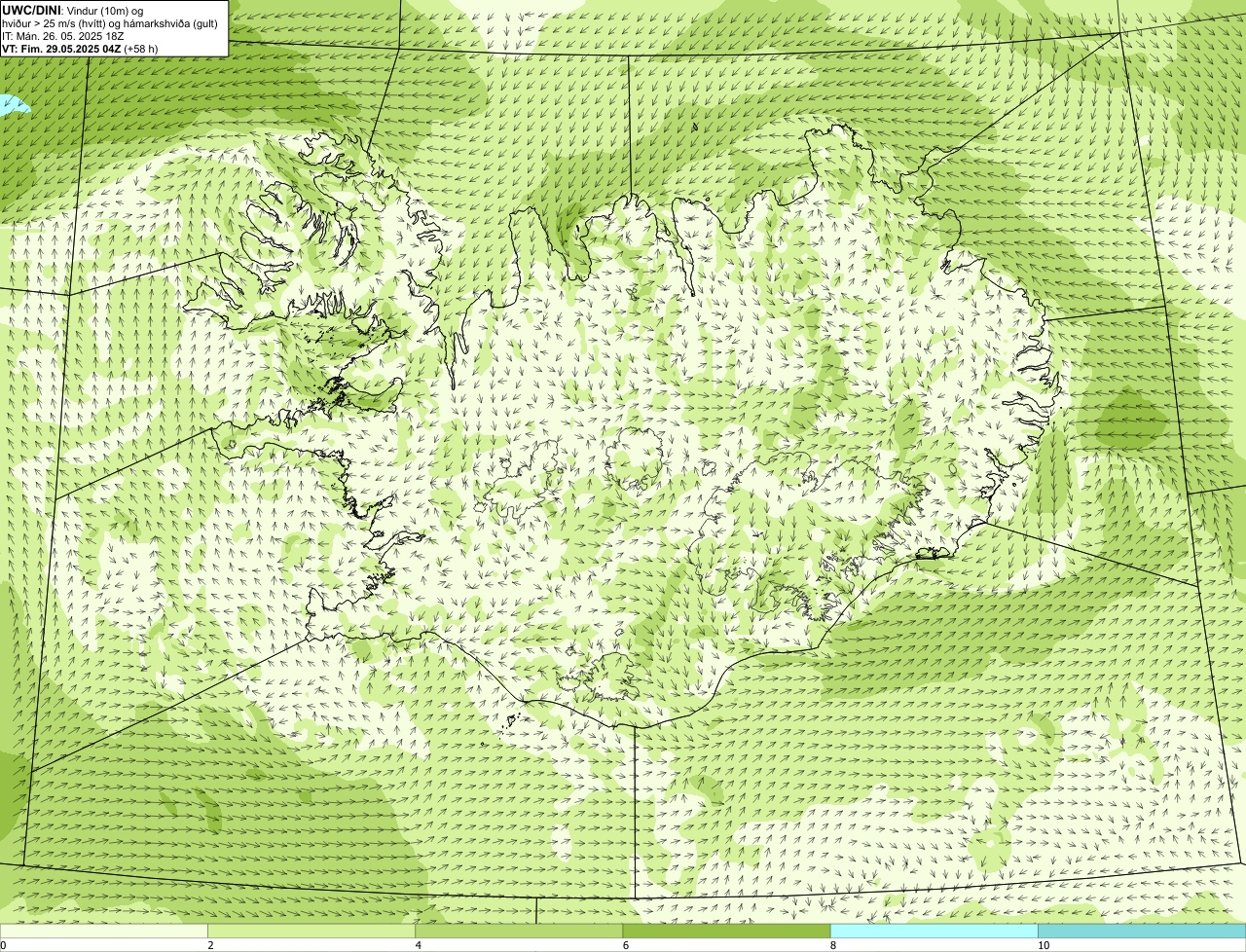Click the teal above-10 m/s legend swatch
1246x952 pixels.
tap(1142, 931)
